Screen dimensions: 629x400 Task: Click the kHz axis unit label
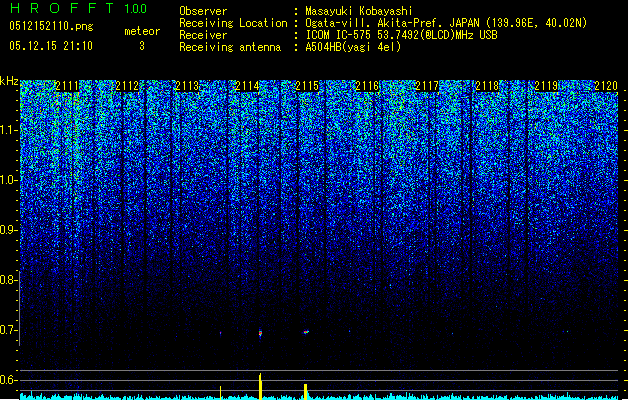(x=9, y=81)
